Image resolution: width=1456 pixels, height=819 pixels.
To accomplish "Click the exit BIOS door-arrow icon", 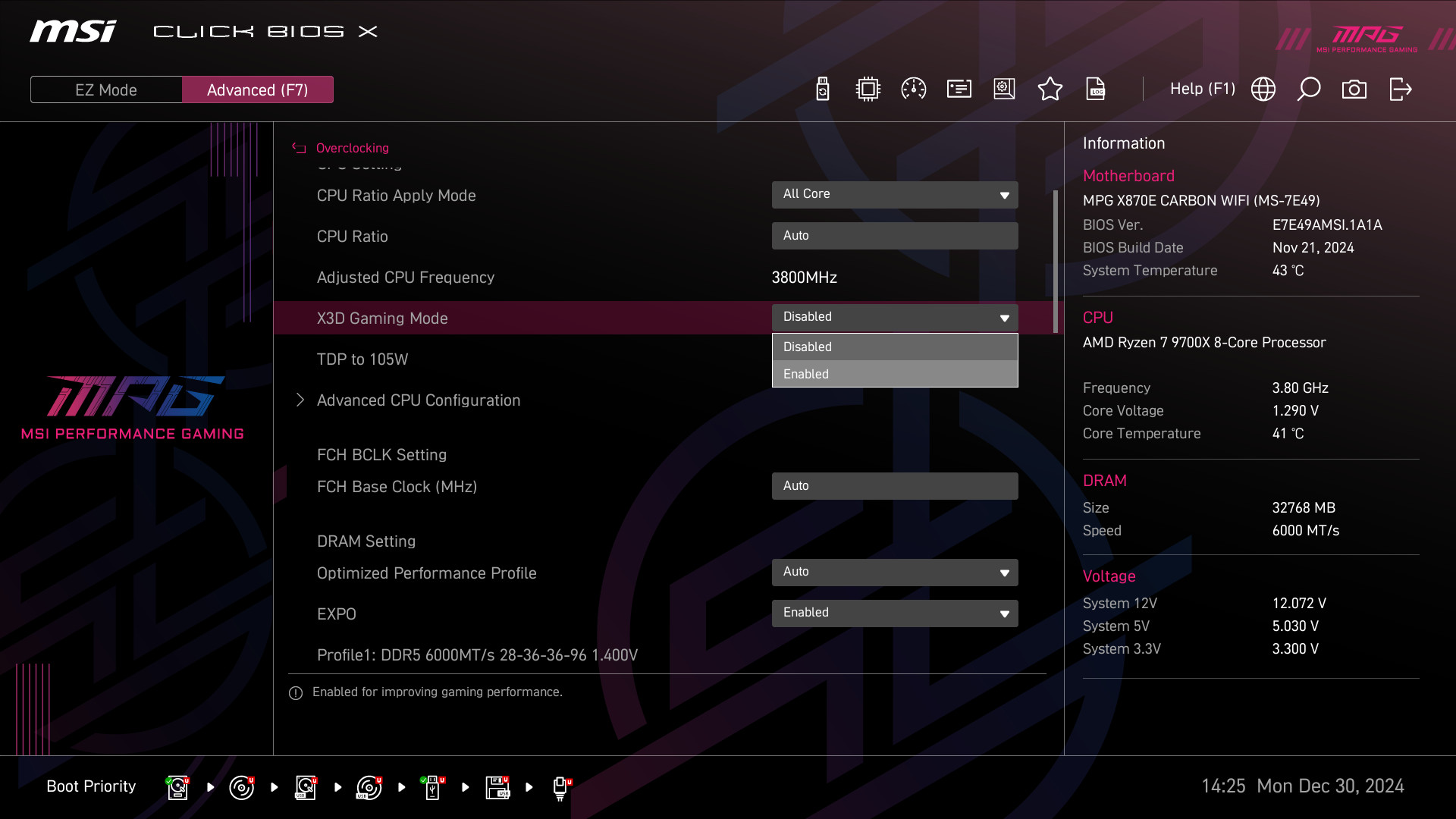I will [1401, 89].
